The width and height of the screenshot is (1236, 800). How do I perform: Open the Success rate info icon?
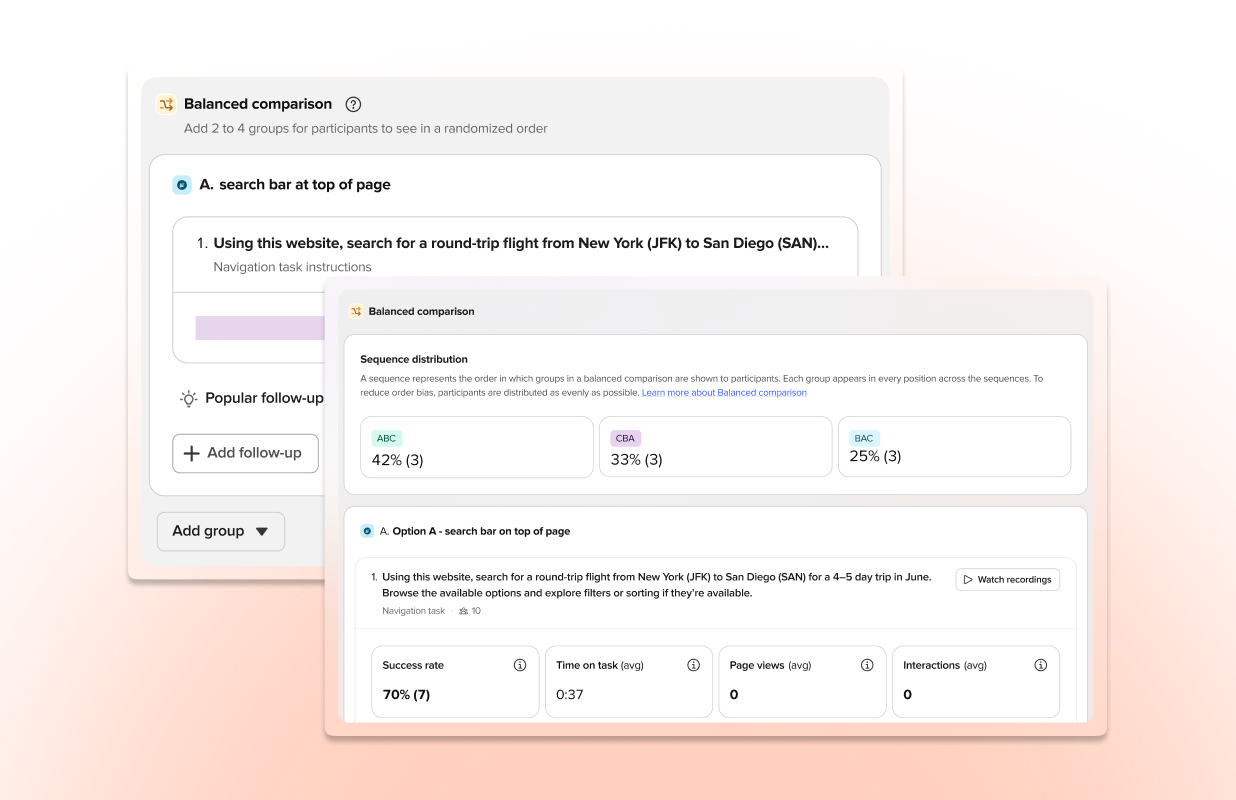pos(520,664)
